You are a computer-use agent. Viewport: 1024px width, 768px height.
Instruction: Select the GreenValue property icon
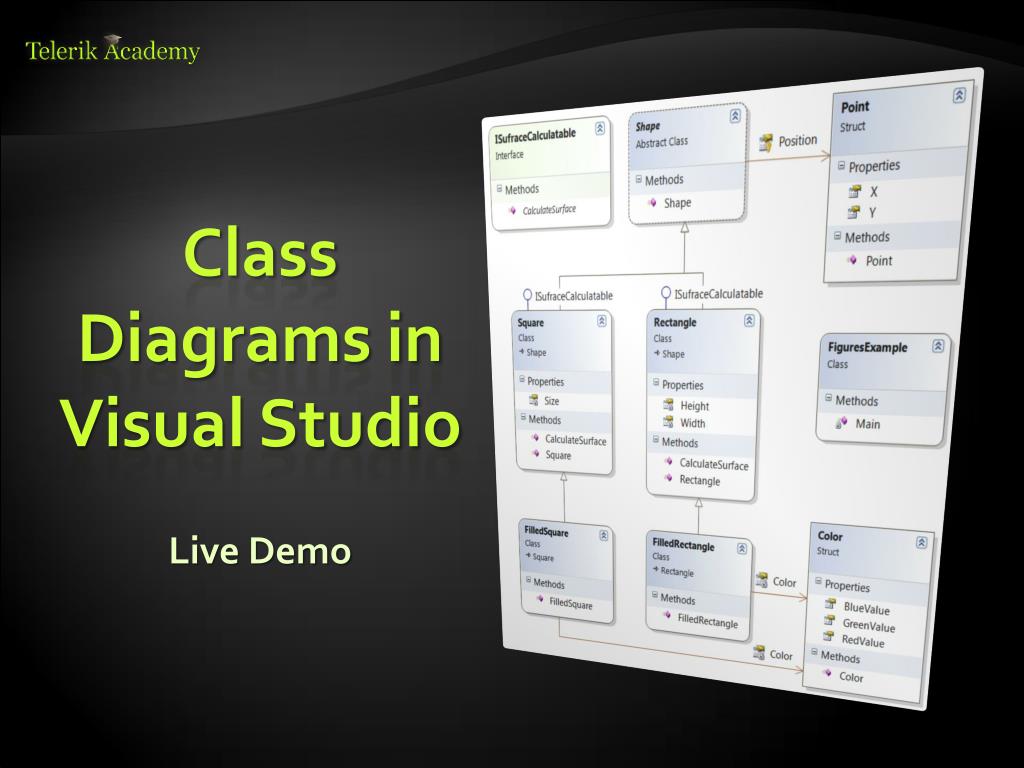point(829,621)
